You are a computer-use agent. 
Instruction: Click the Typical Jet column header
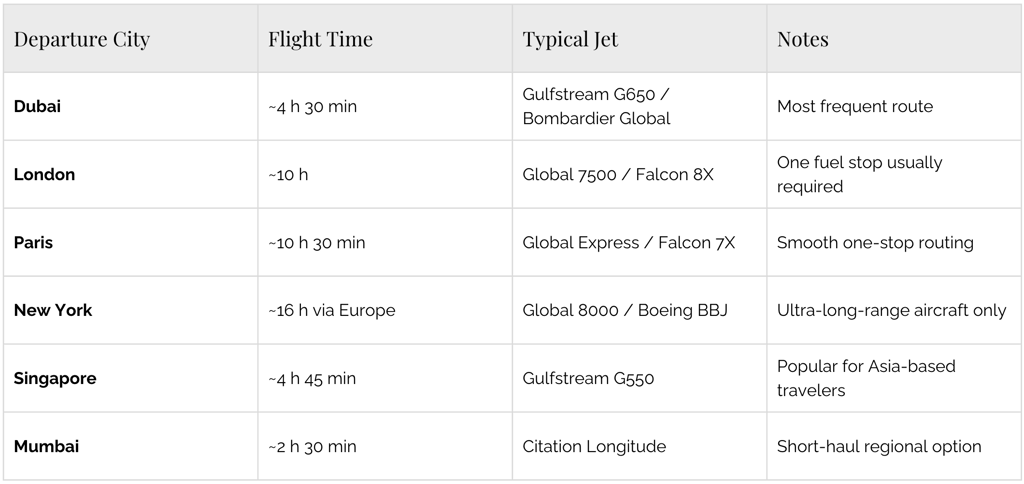(570, 40)
